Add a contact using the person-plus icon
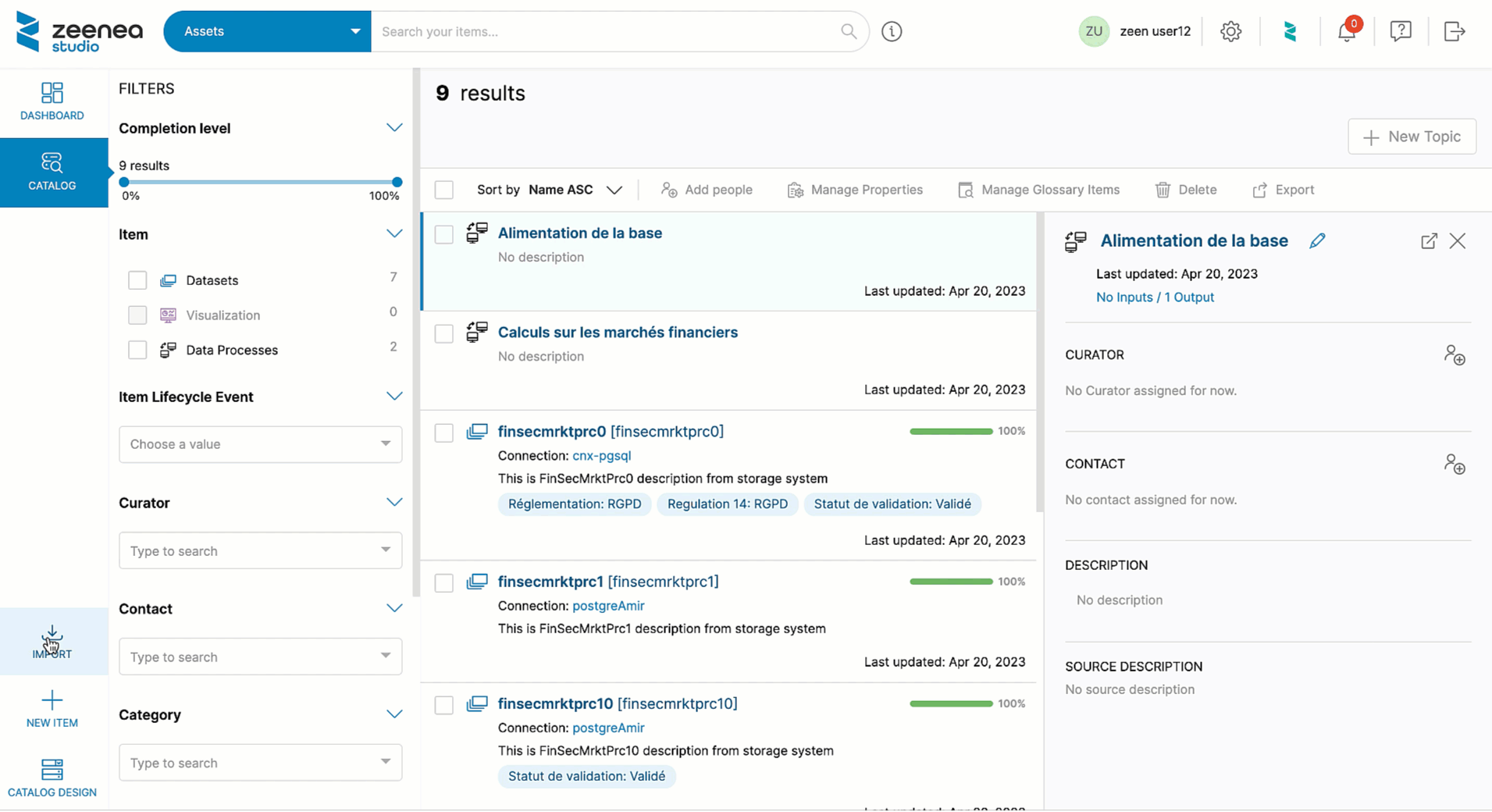 point(1454,465)
